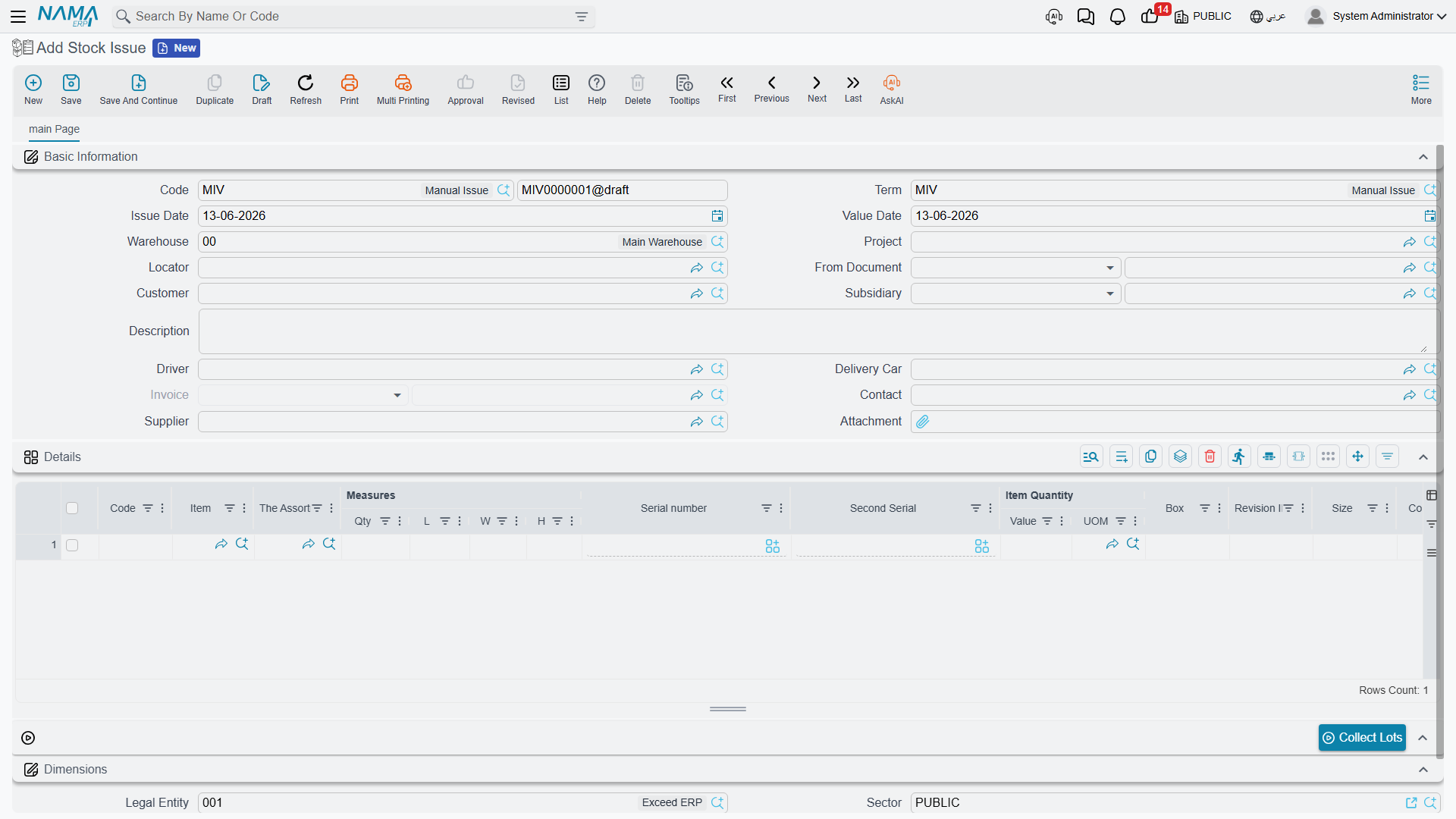
Task: Click the New status badge
Action: coord(177,49)
